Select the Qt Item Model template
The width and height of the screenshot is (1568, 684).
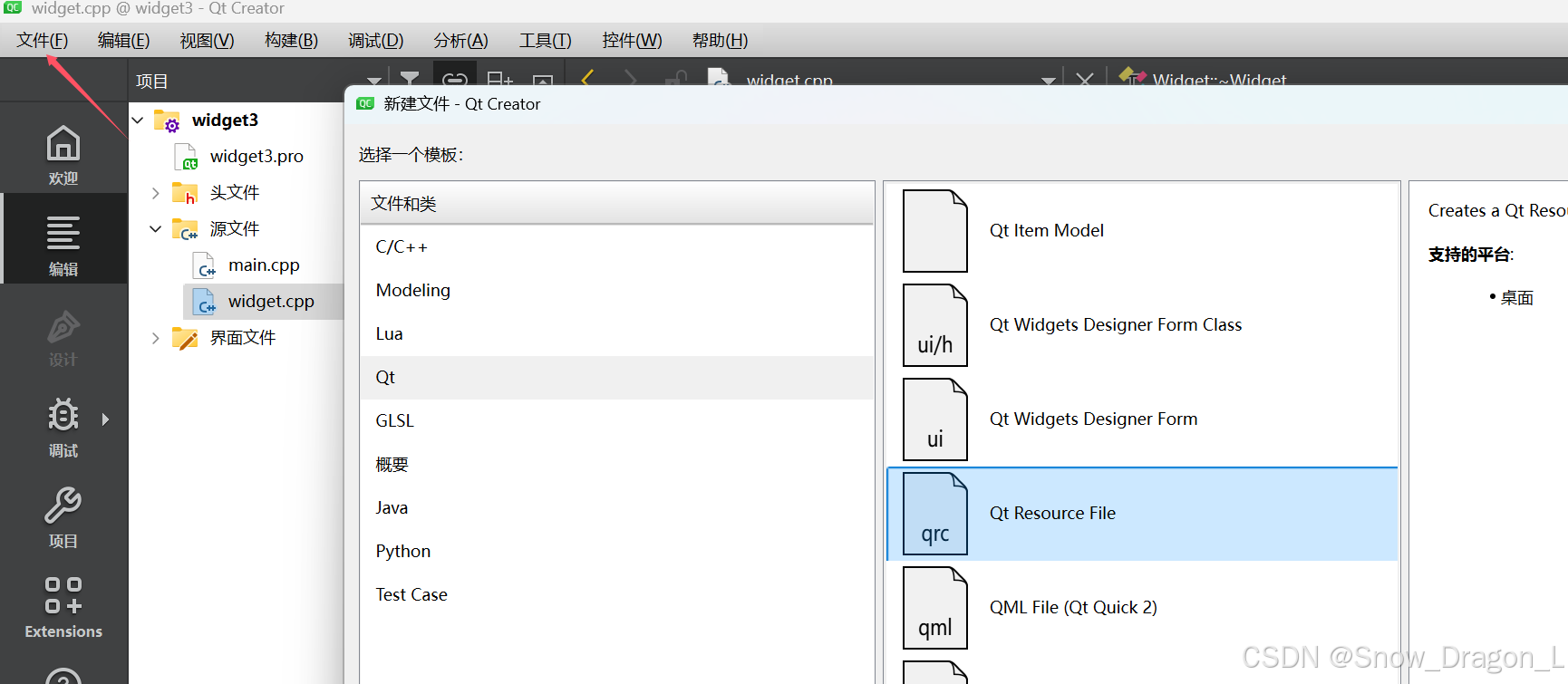click(1142, 231)
